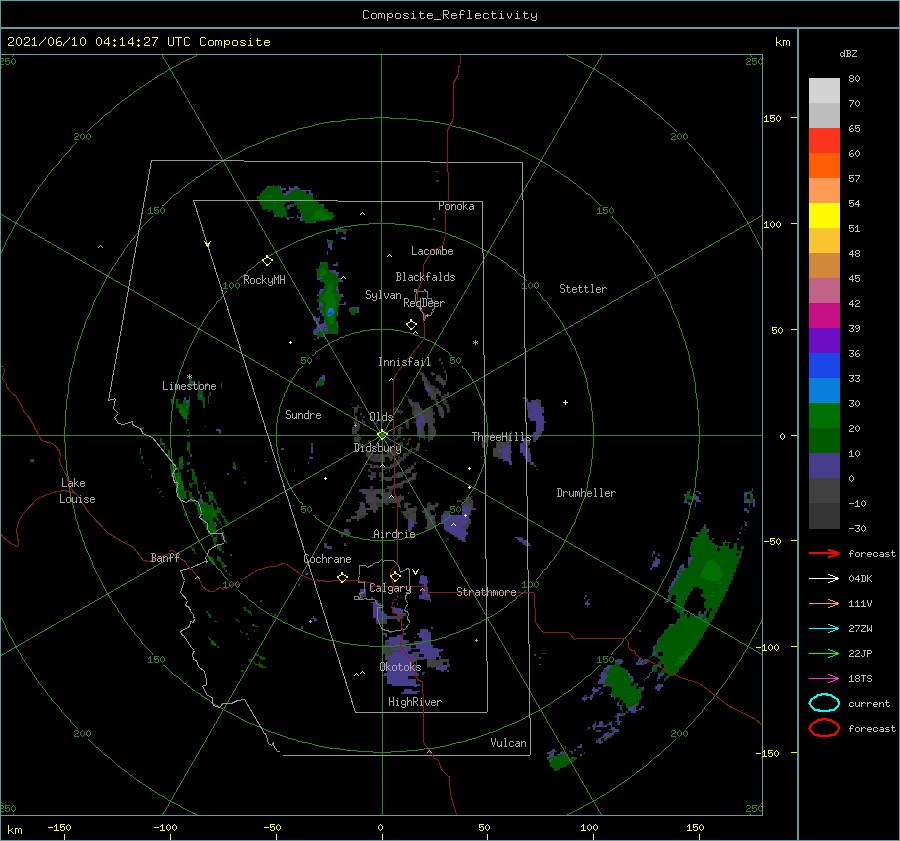The height and width of the screenshot is (841, 900).
Task: Click the Vulcan label
Action: click(509, 743)
